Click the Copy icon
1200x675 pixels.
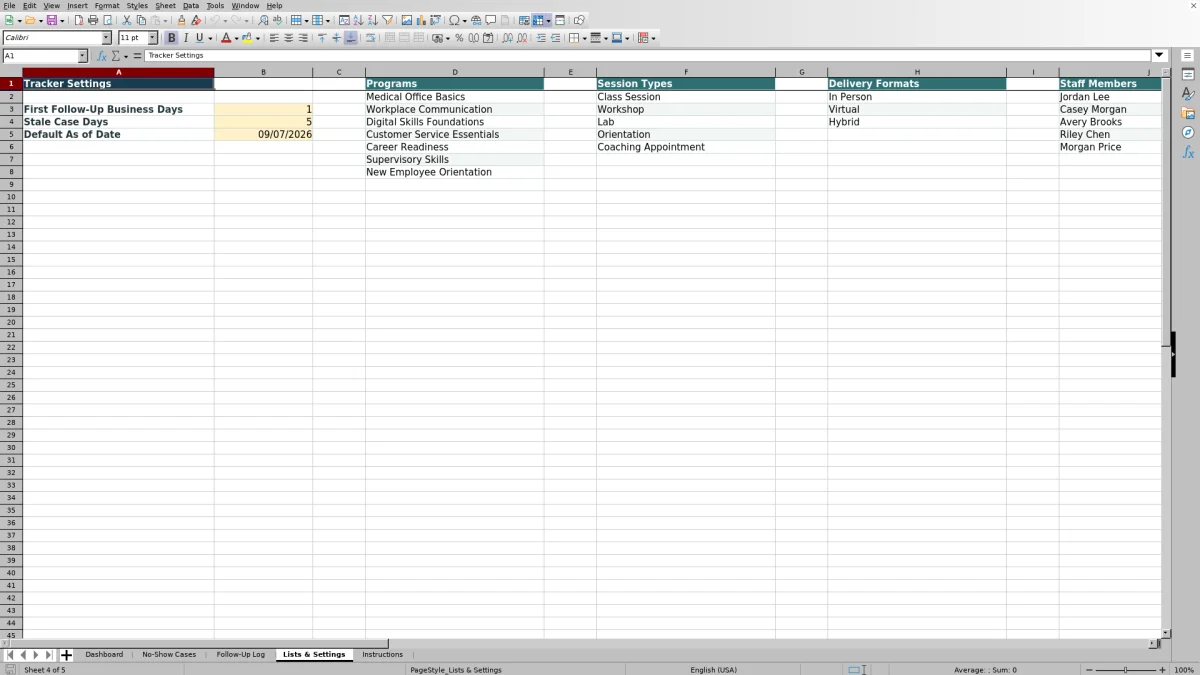point(140,20)
